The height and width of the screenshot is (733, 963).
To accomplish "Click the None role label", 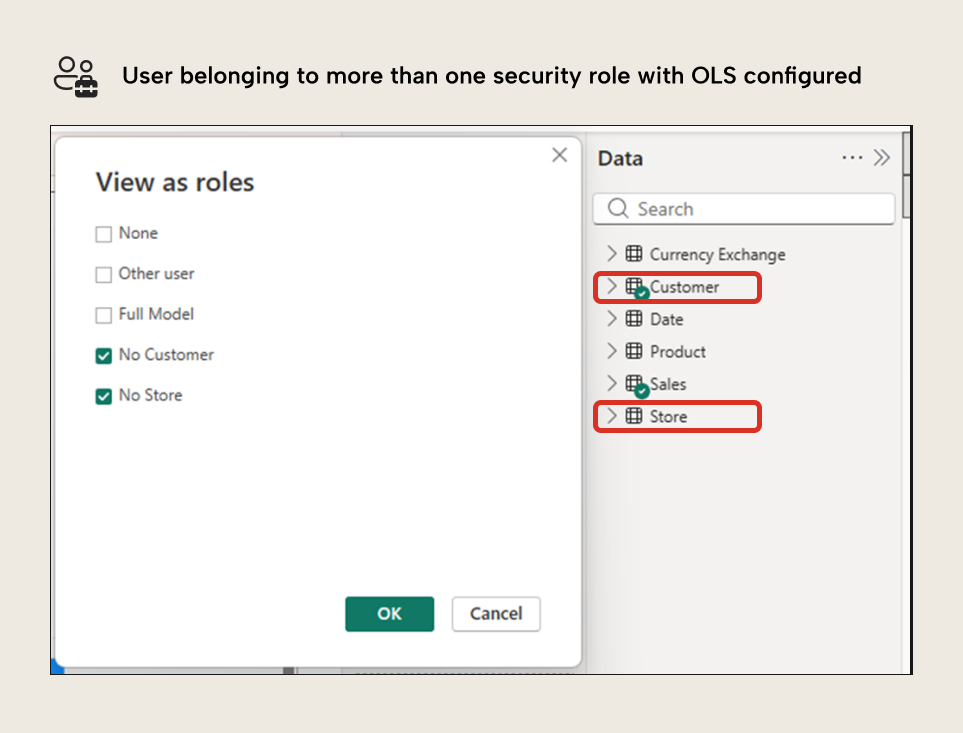I will coord(138,233).
